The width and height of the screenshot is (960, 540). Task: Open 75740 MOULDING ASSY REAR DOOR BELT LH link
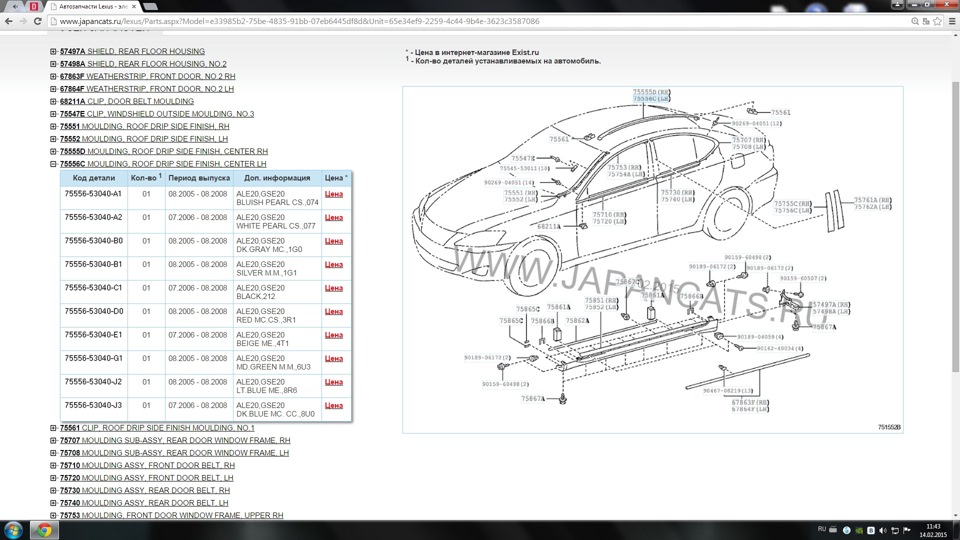(x=144, y=503)
